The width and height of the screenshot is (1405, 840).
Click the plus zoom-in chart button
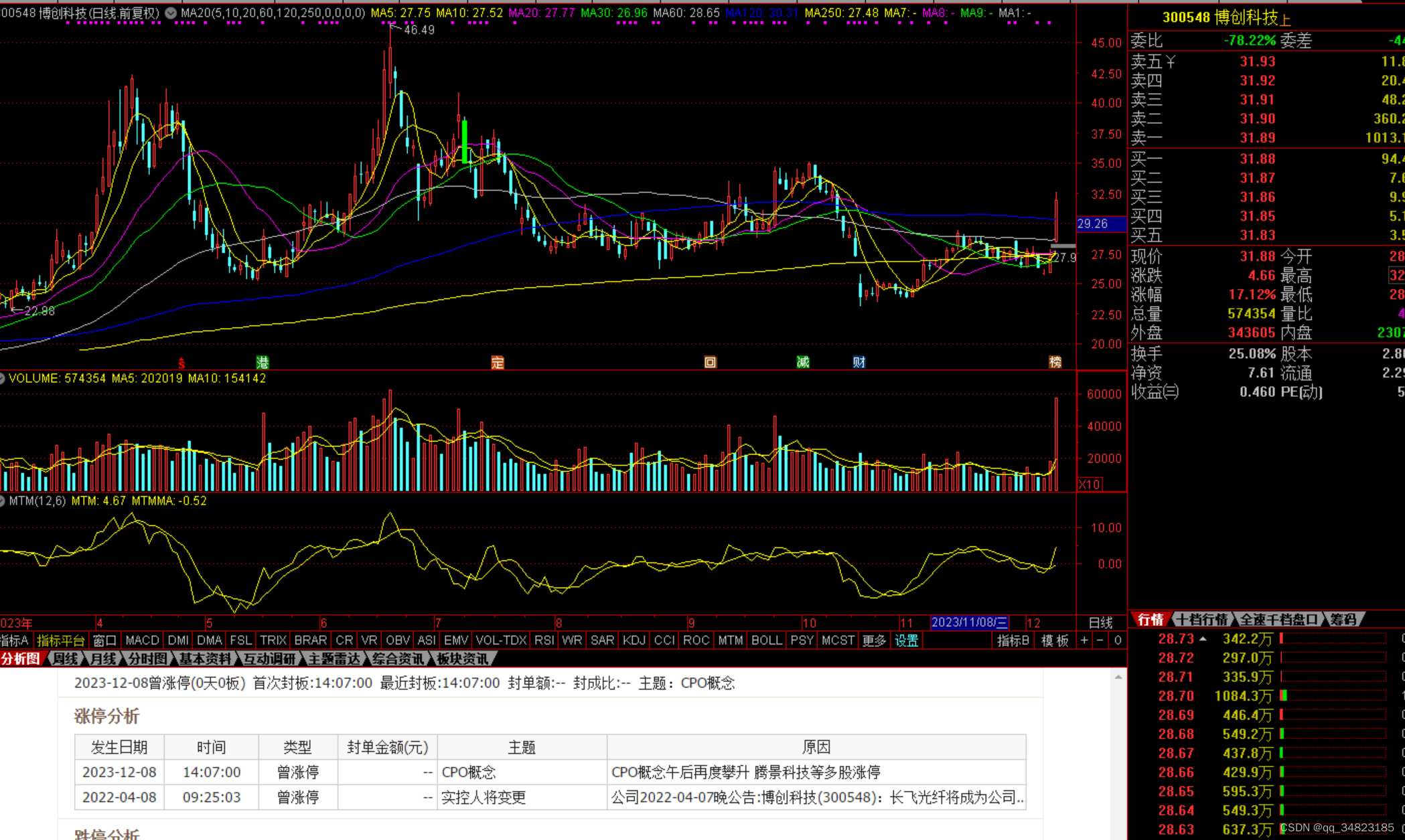(x=1084, y=641)
